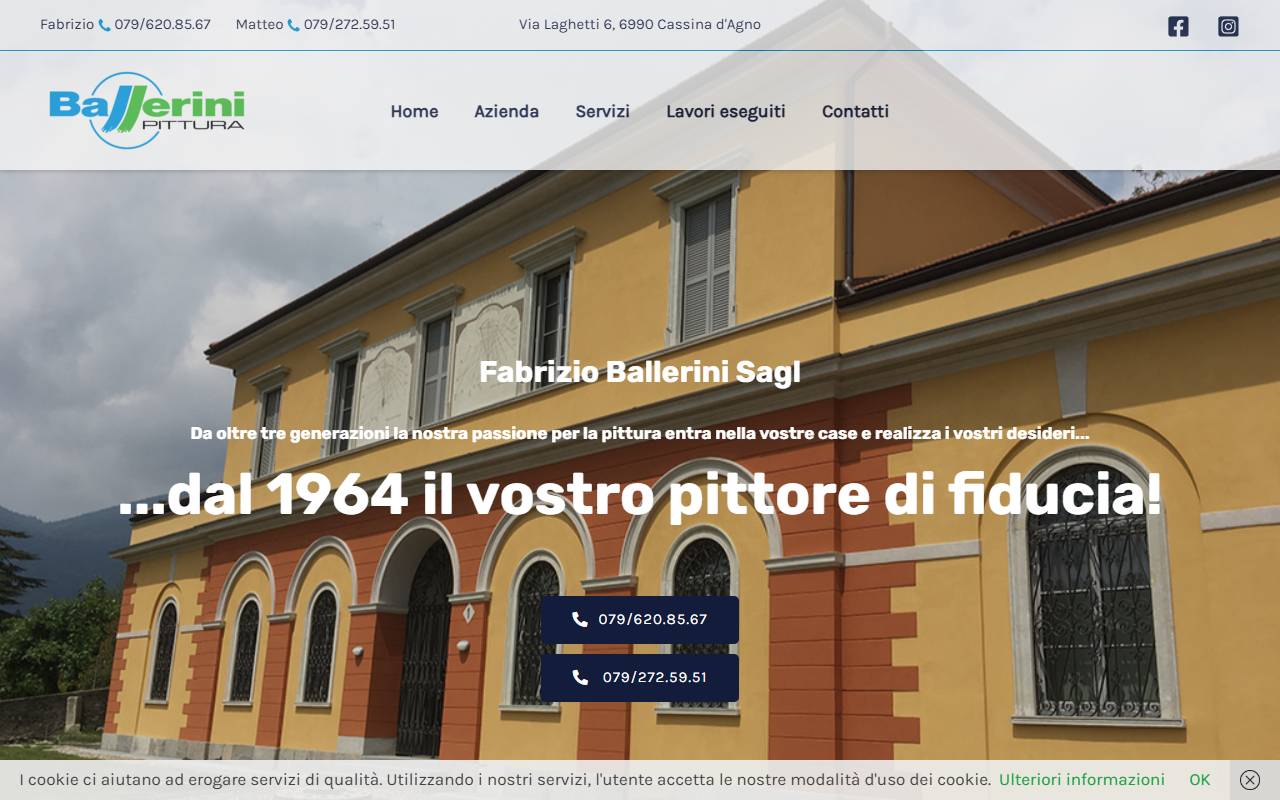1280x800 pixels.
Task: Click the slogan 'dal 1964 il vostro pittore'
Action: click(x=640, y=494)
